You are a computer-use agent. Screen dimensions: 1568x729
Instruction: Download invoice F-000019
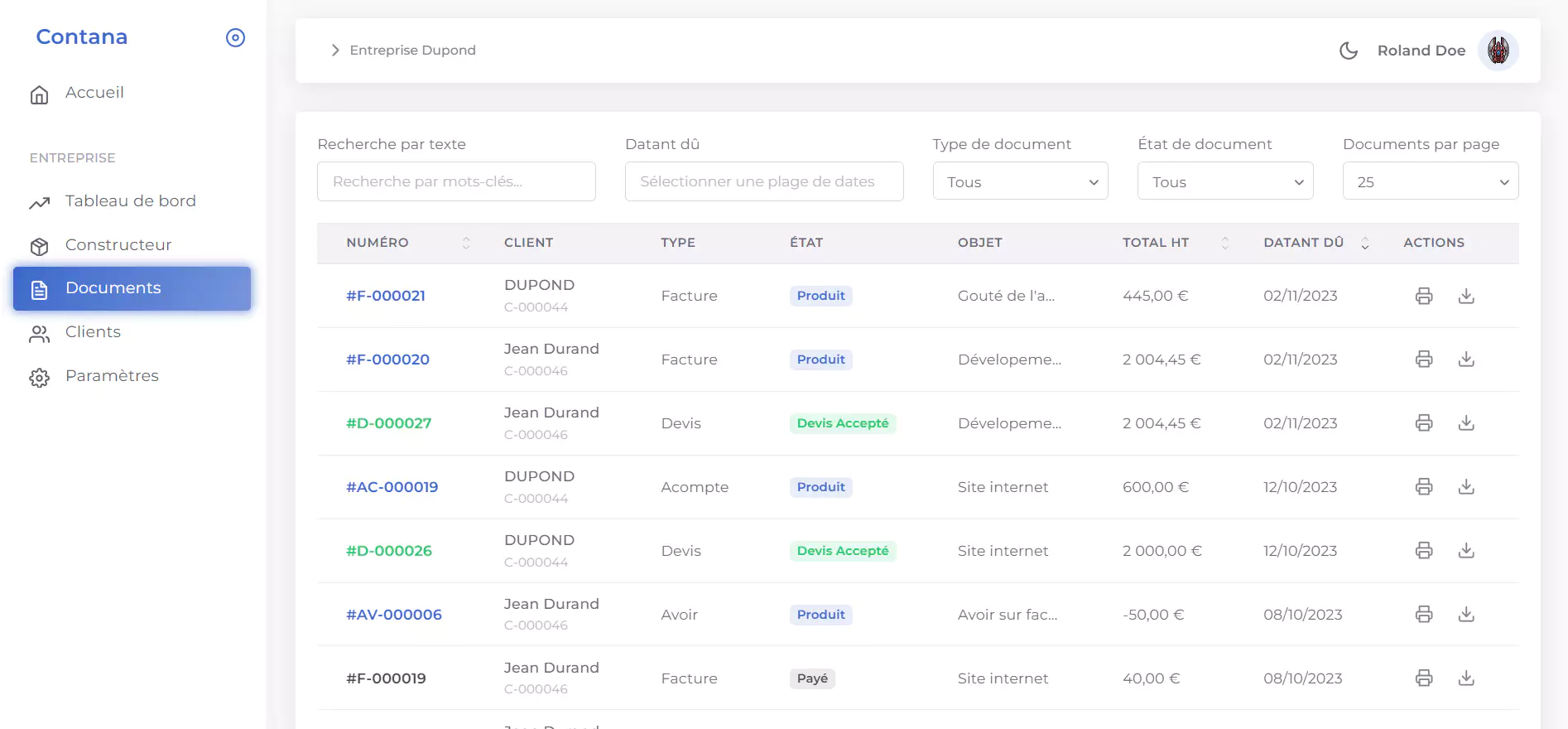tap(1465, 678)
